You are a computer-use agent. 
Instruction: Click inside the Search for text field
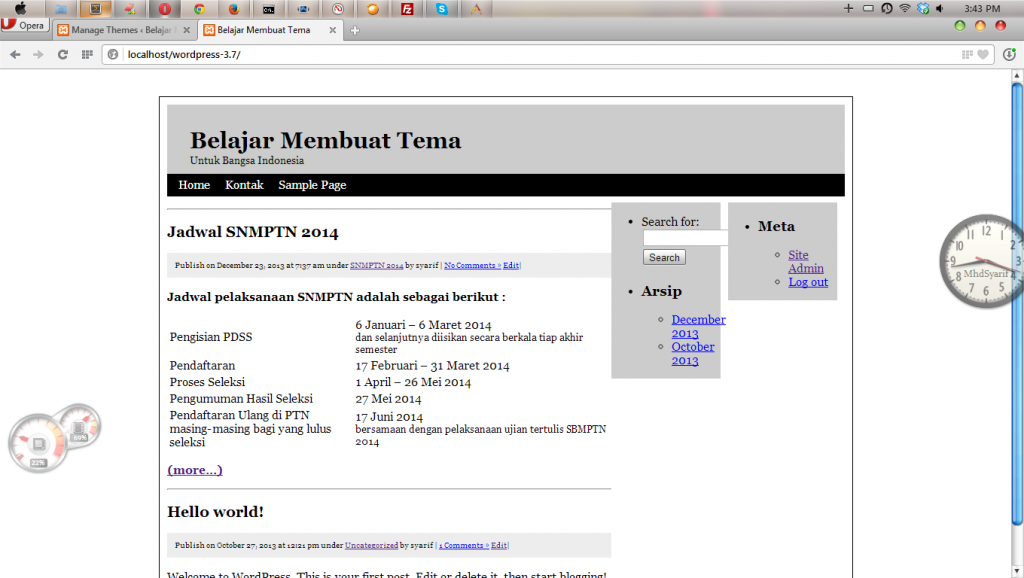coord(685,237)
